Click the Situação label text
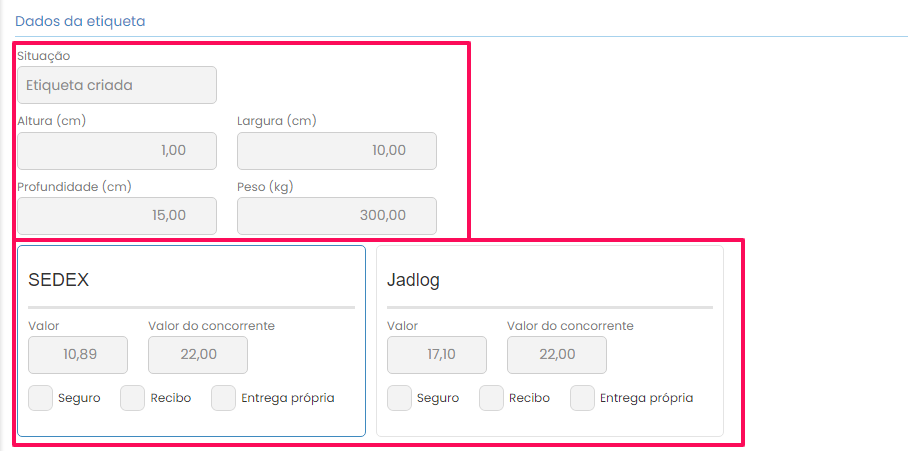The height and width of the screenshot is (451, 908). pos(44,56)
